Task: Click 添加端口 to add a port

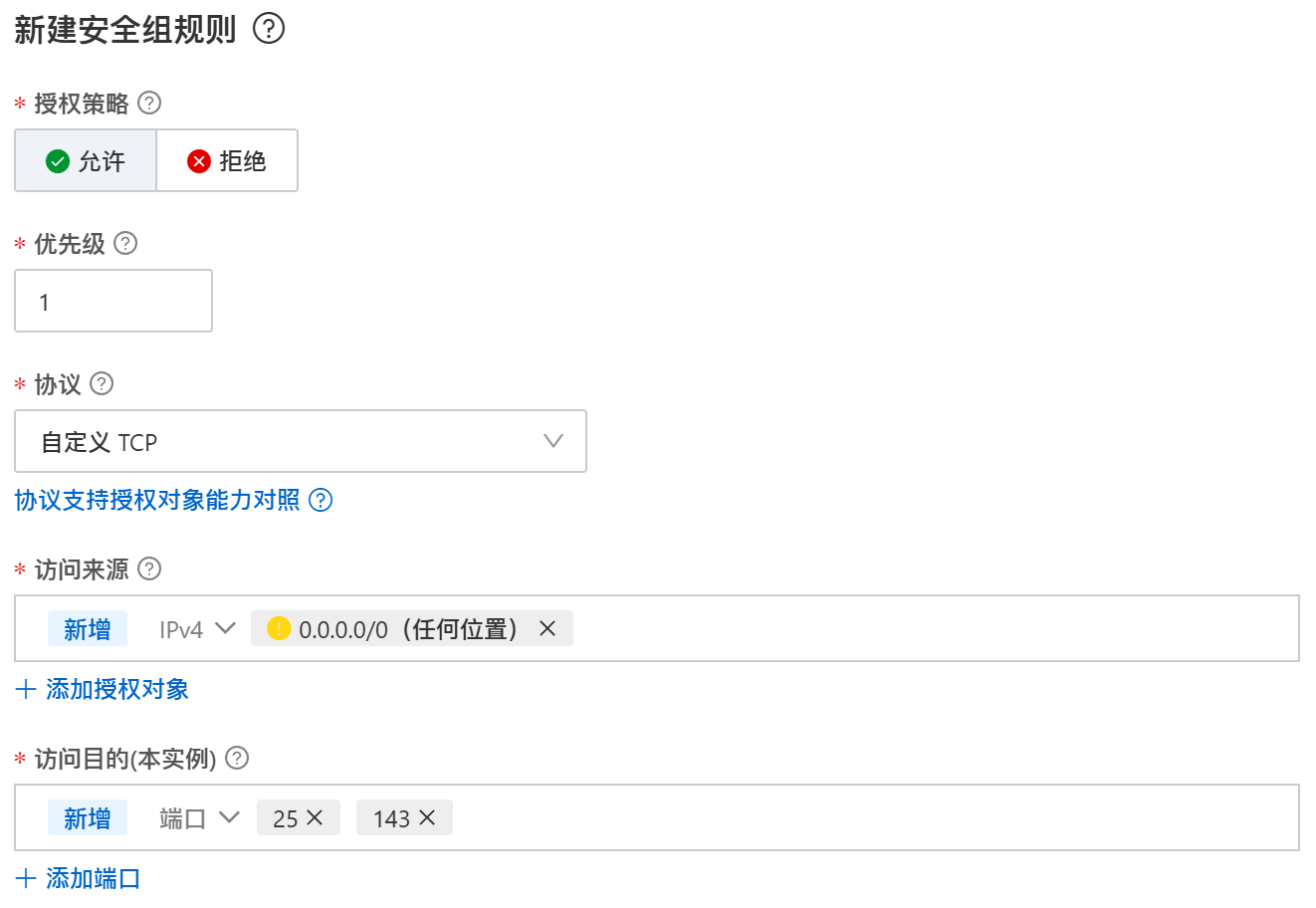Action: [79, 878]
